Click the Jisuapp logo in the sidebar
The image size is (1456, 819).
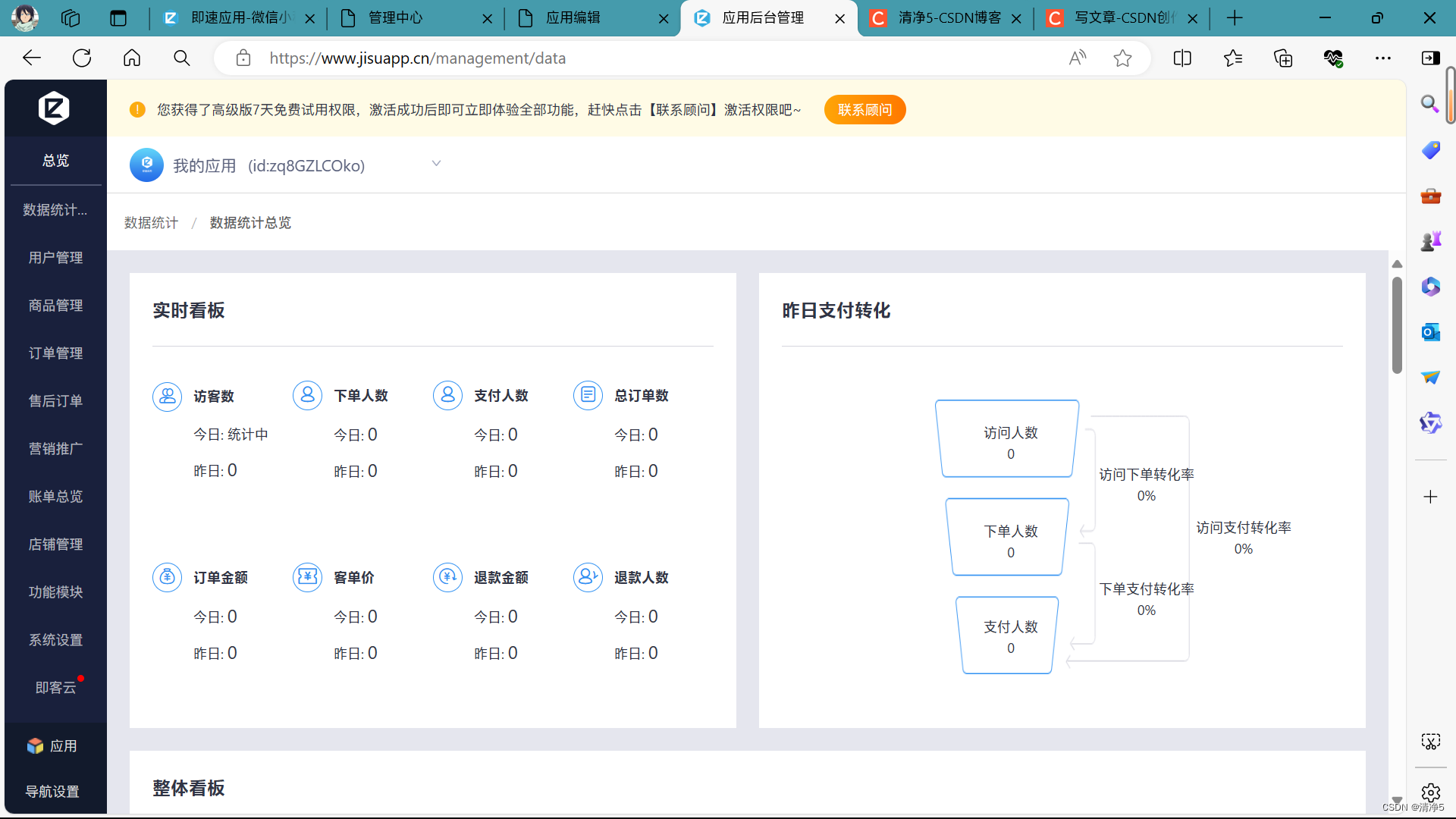point(54,108)
